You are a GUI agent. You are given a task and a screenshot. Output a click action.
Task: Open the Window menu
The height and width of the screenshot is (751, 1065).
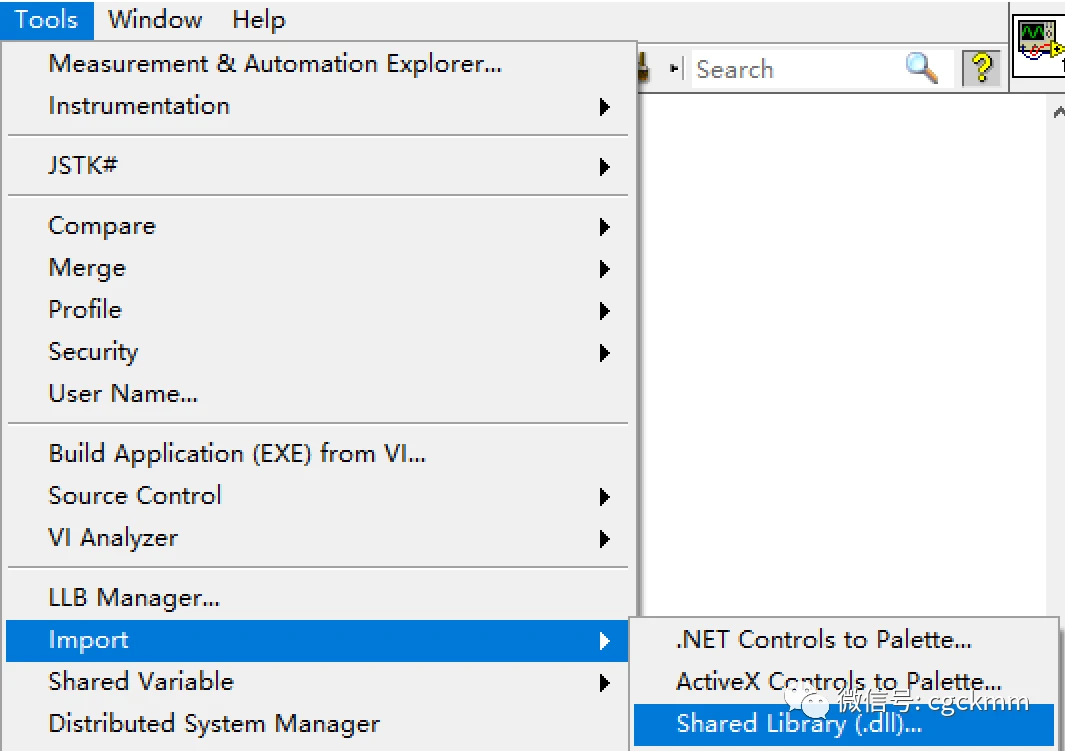pos(155,19)
